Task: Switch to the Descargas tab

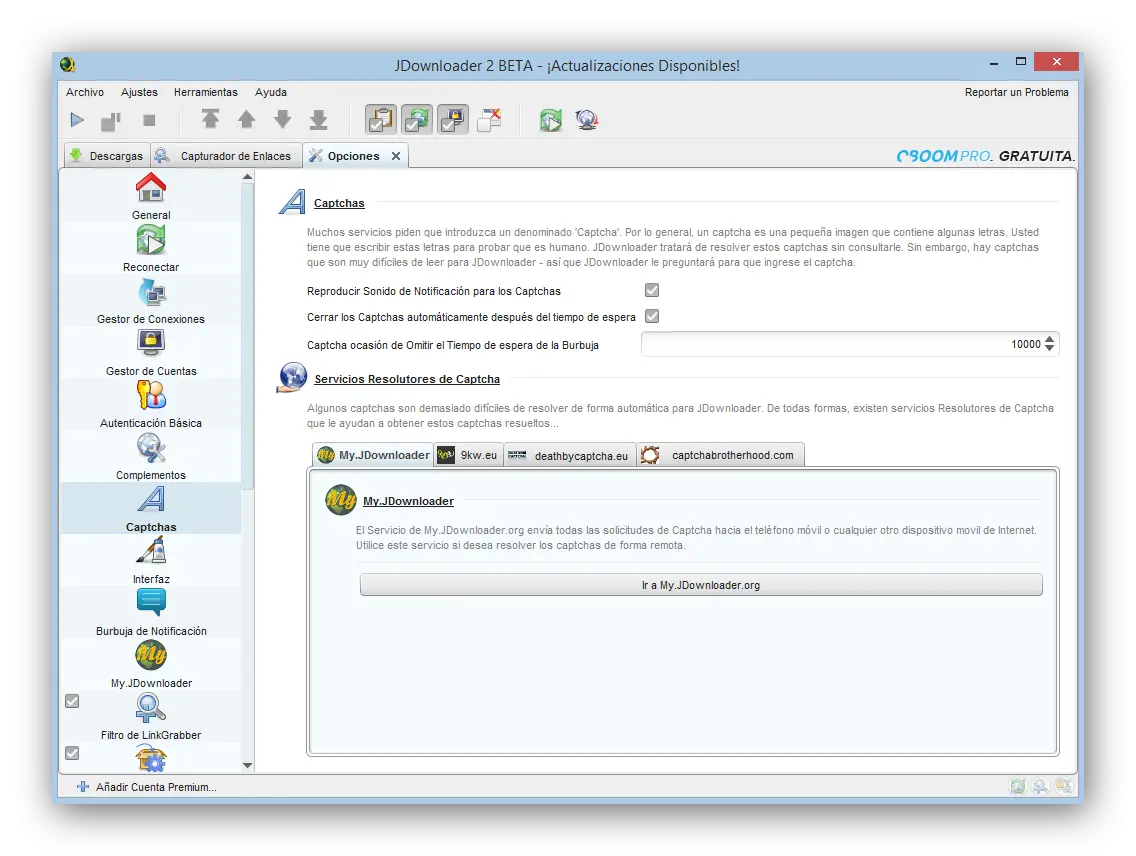Action: [x=107, y=156]
